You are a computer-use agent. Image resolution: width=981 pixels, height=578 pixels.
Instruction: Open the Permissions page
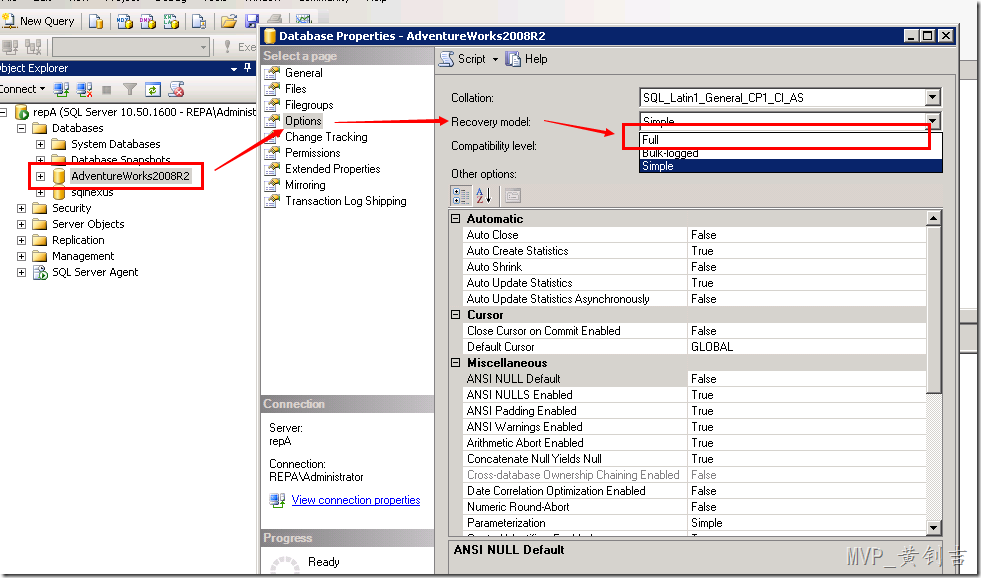click(312, 153)
